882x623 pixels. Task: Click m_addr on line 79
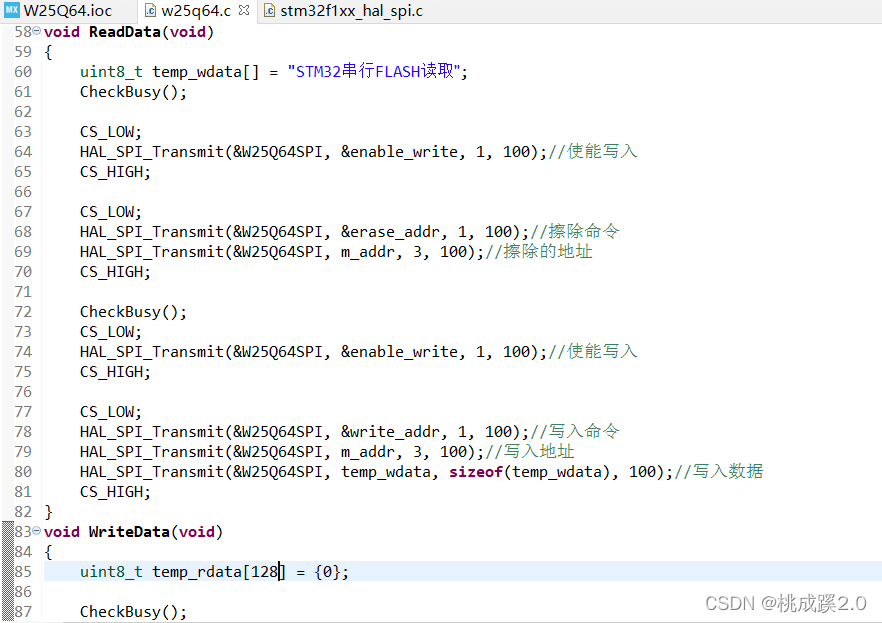tap(368, 452)
